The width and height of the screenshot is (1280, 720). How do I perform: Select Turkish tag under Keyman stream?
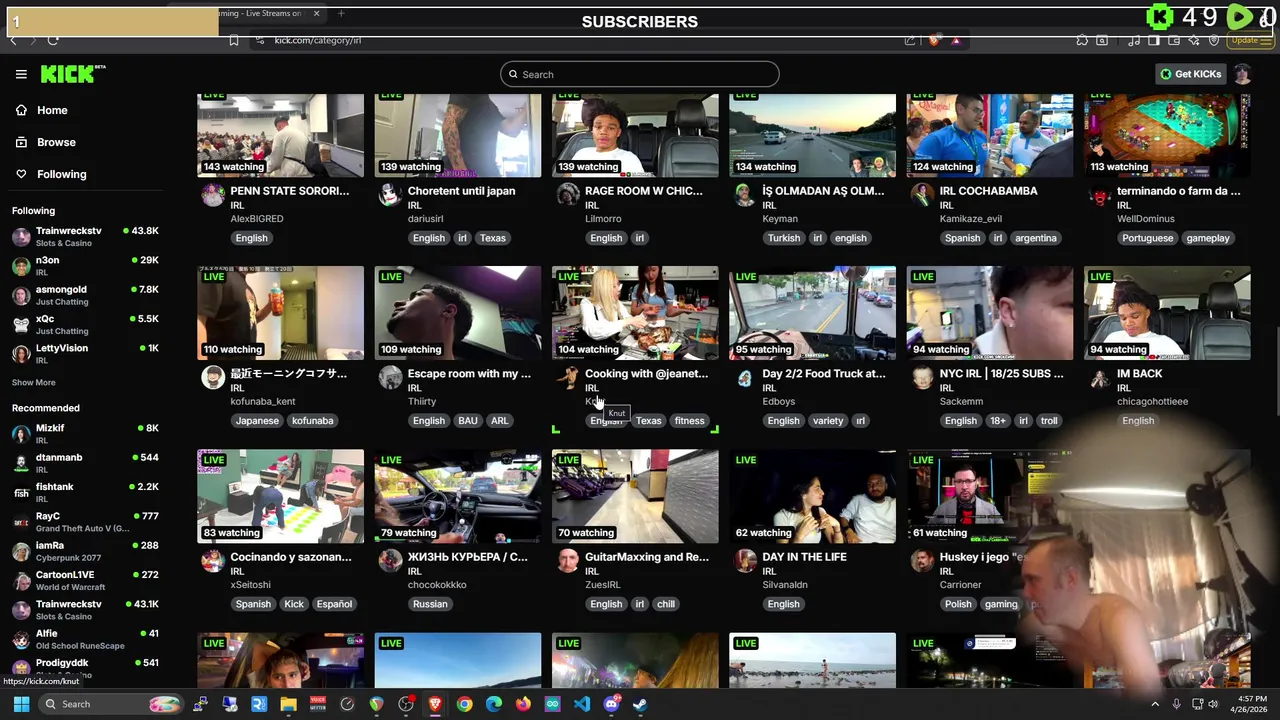click(784, 238)
